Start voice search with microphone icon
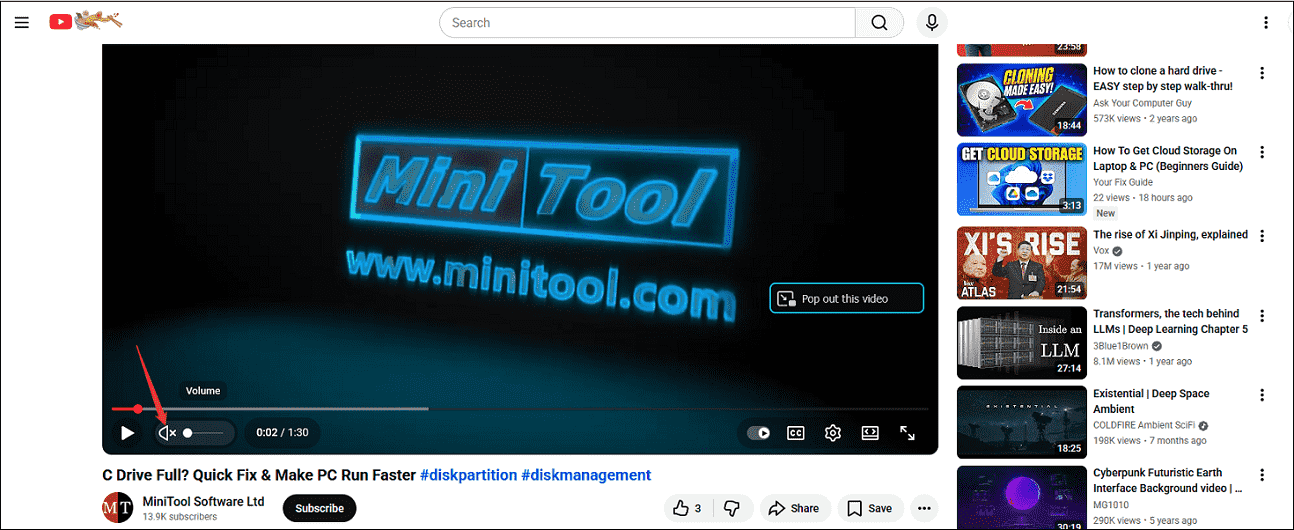Screen dimensions: 1294x530 click(932, 23)
